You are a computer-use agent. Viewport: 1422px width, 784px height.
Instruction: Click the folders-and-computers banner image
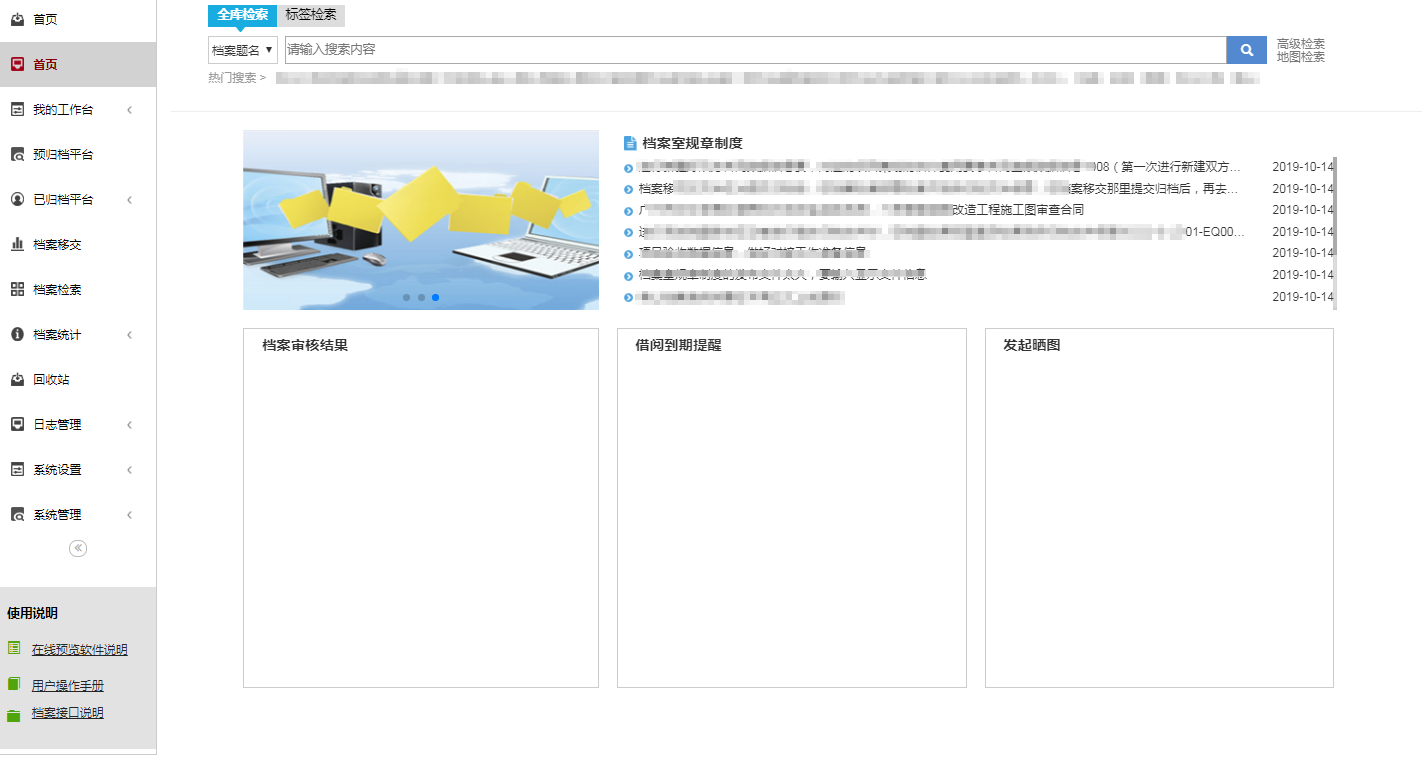tap(421, 220)
